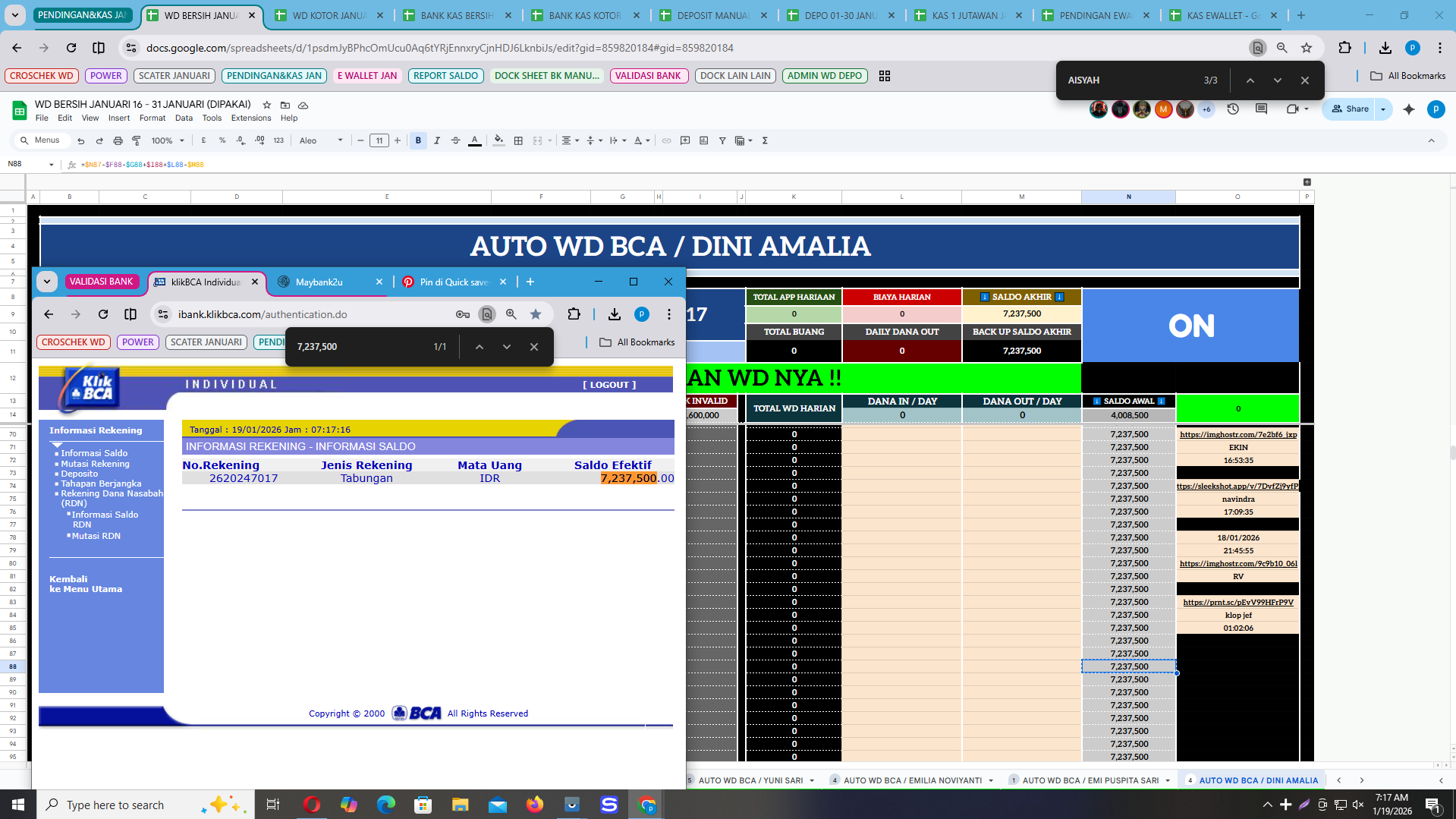Open the Name box dropdown for N88
Image resolution: width=1456 pixels, height=819 pixels.
pyautogui.click(x=51, y=165)
